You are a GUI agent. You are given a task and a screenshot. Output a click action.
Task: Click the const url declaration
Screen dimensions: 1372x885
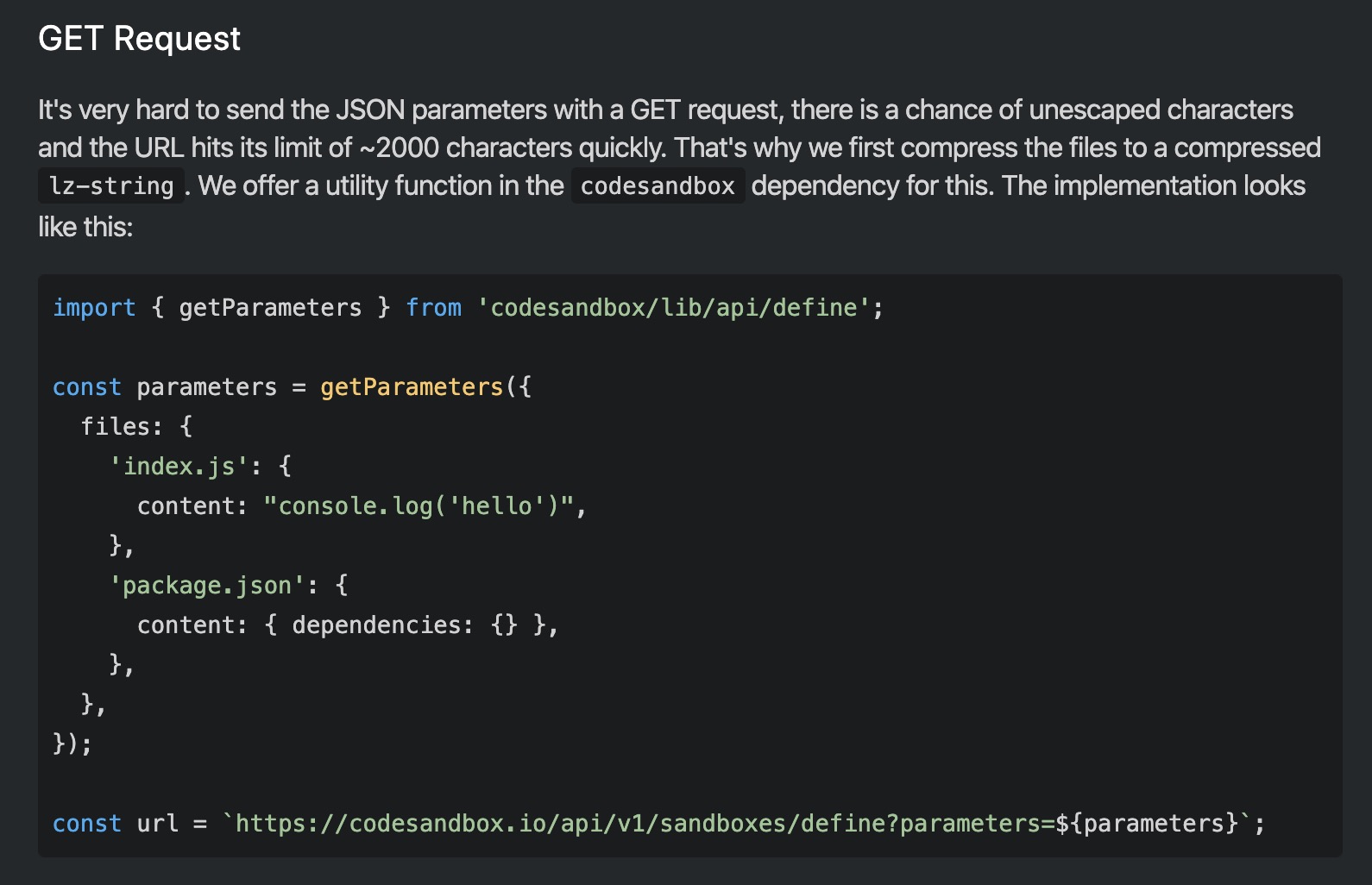click(x=116, y=824)
